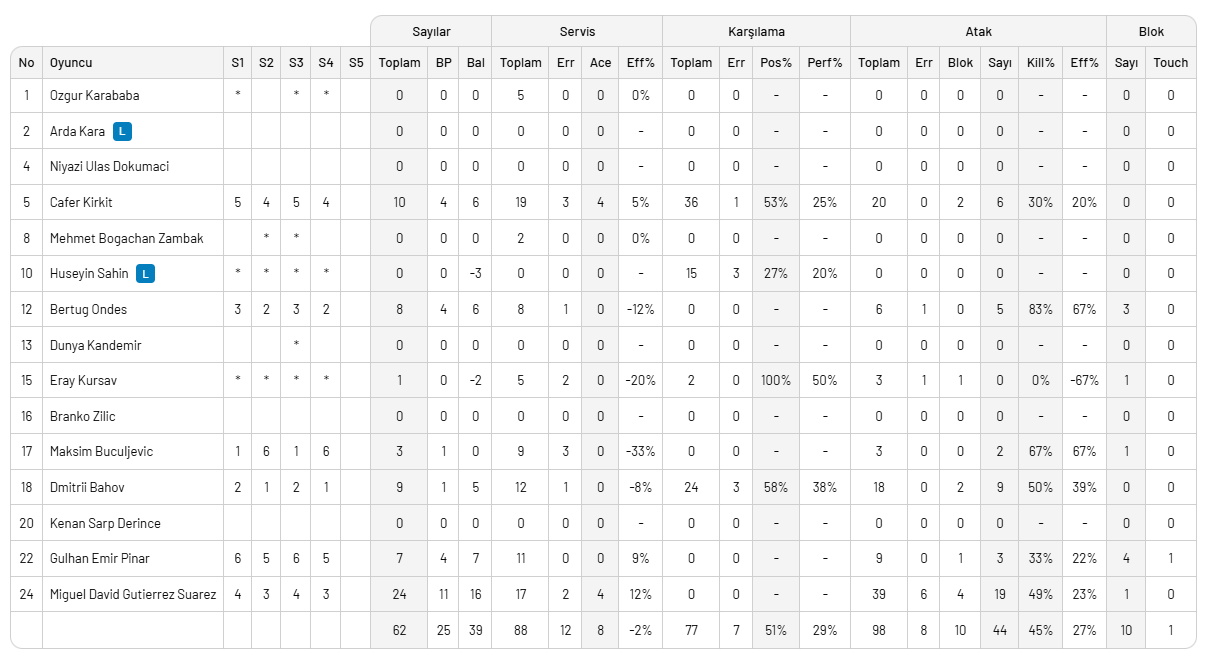1207x658 pixels.
Task: Open player Miguel David Gutierrez Suarez
Action: pyautogui.click(x=133, y=594)
